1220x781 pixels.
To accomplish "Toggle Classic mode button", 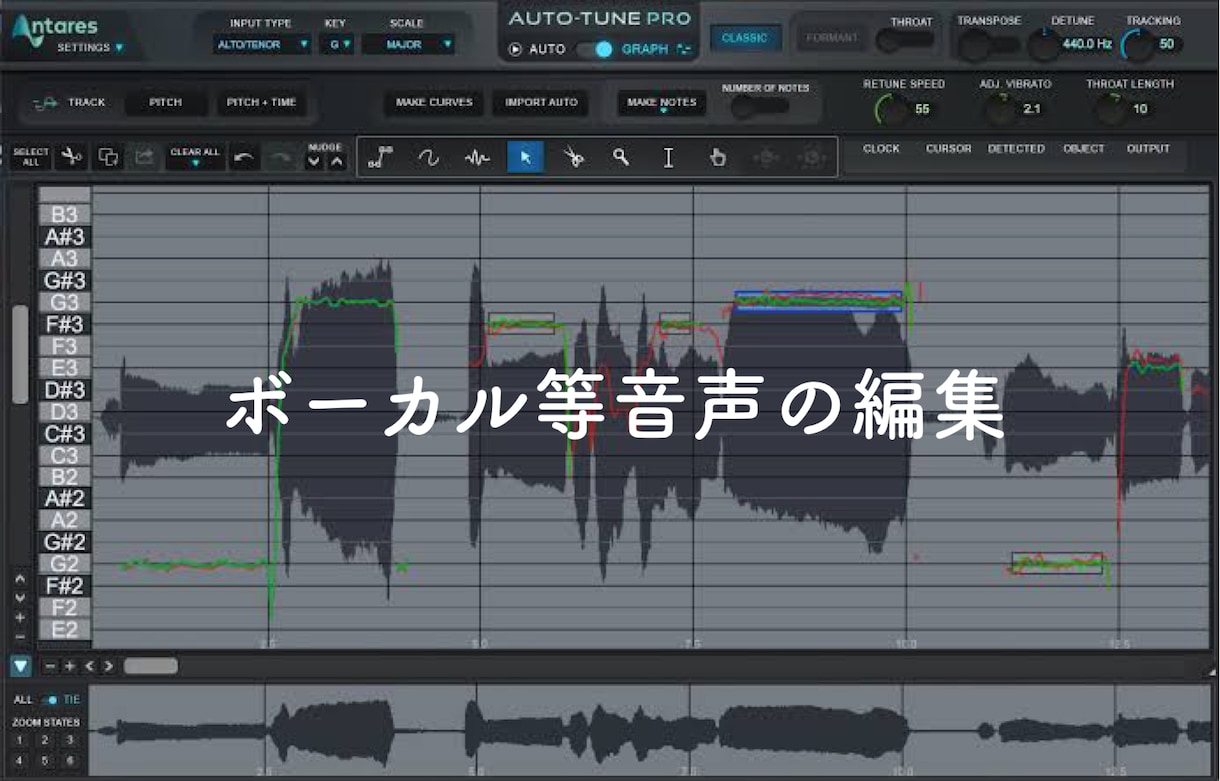I will coord(744,38).
